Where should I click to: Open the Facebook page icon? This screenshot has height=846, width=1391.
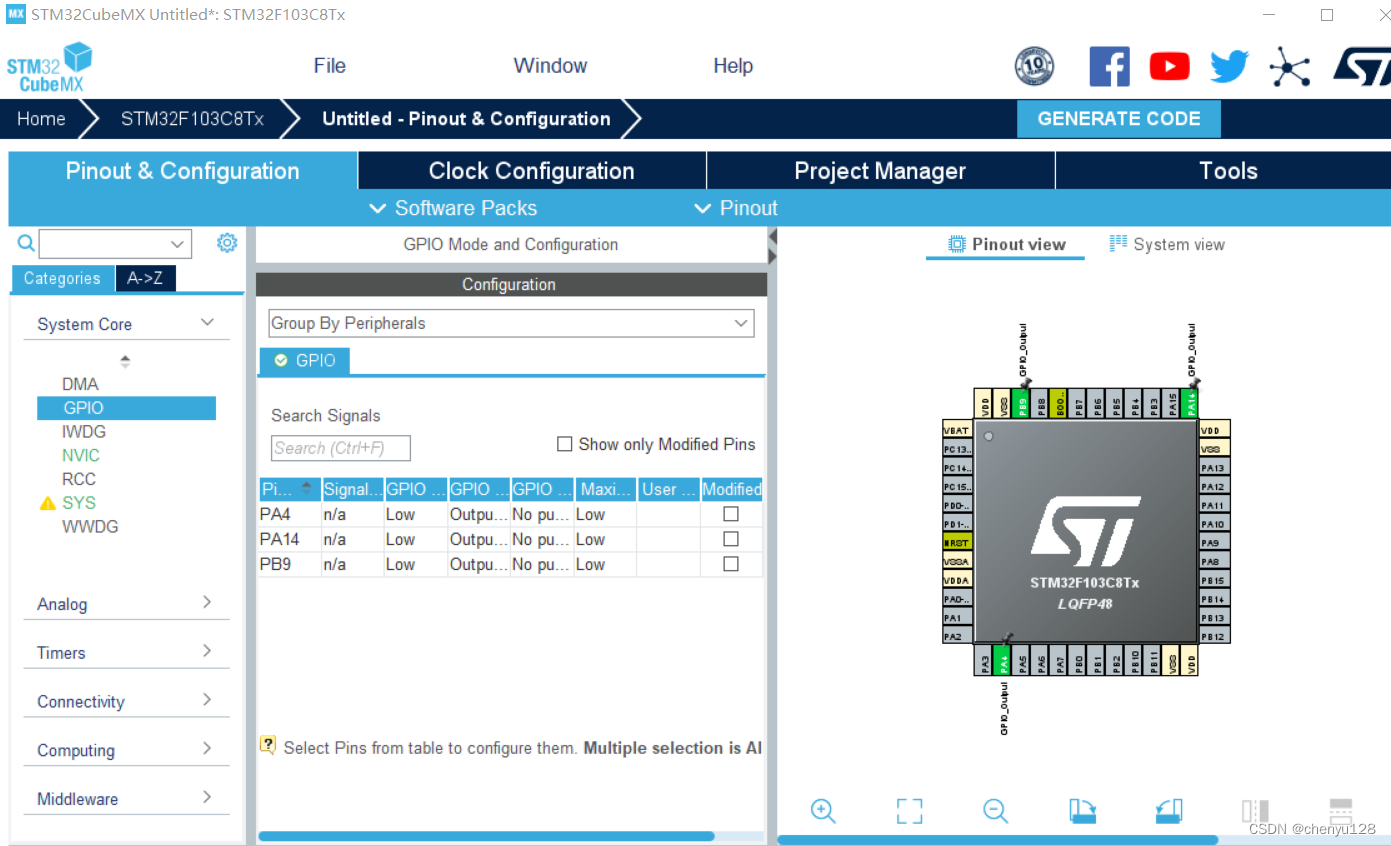click(1109, 67)
